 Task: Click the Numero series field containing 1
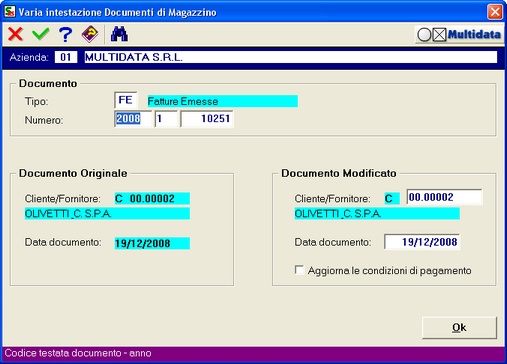[166, 119]
